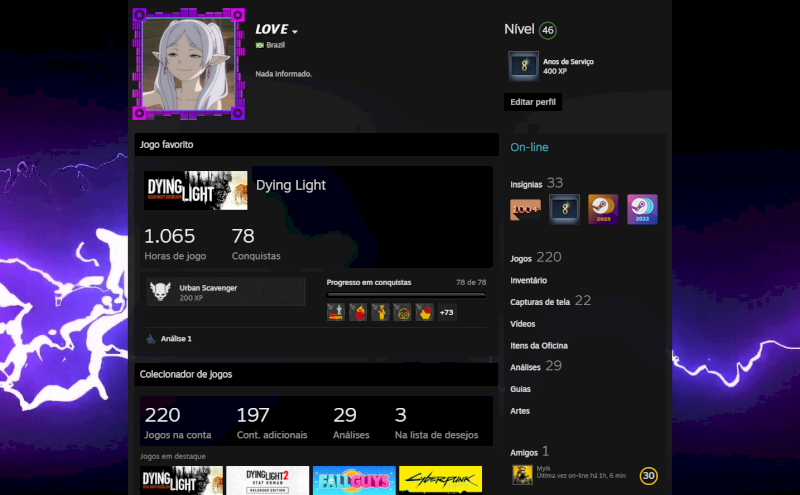Click the 100+ games badge icon
Screen dimensions: 800x495
coord(525,210)
